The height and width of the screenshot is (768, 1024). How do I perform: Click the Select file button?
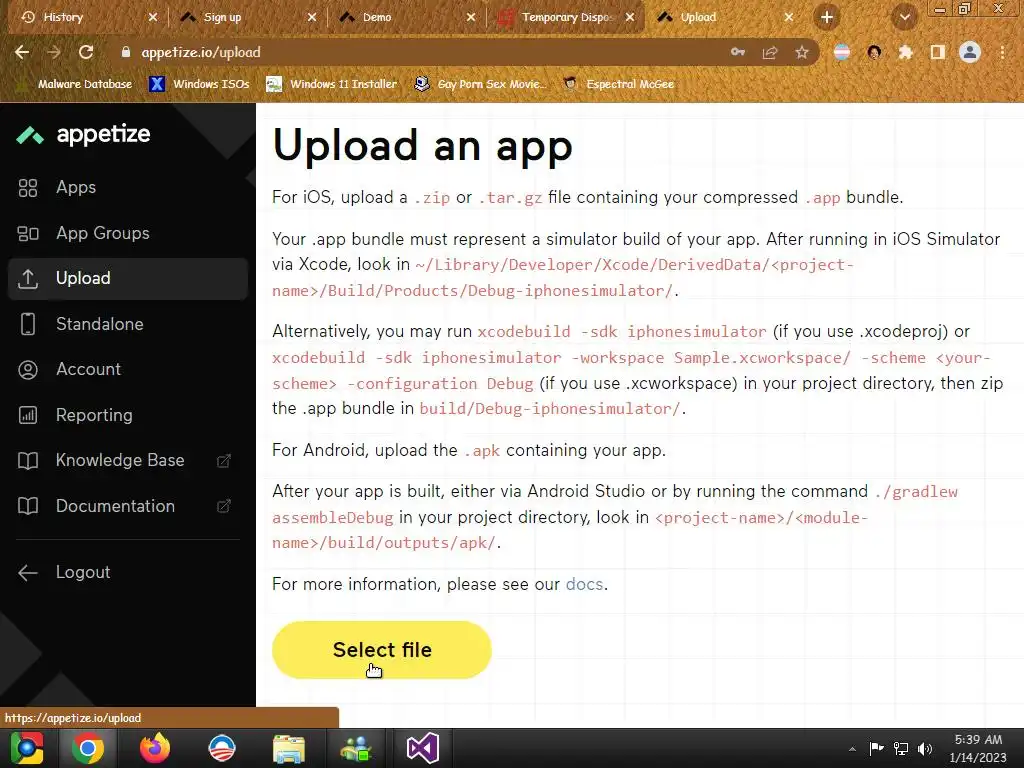pos(381,650)
